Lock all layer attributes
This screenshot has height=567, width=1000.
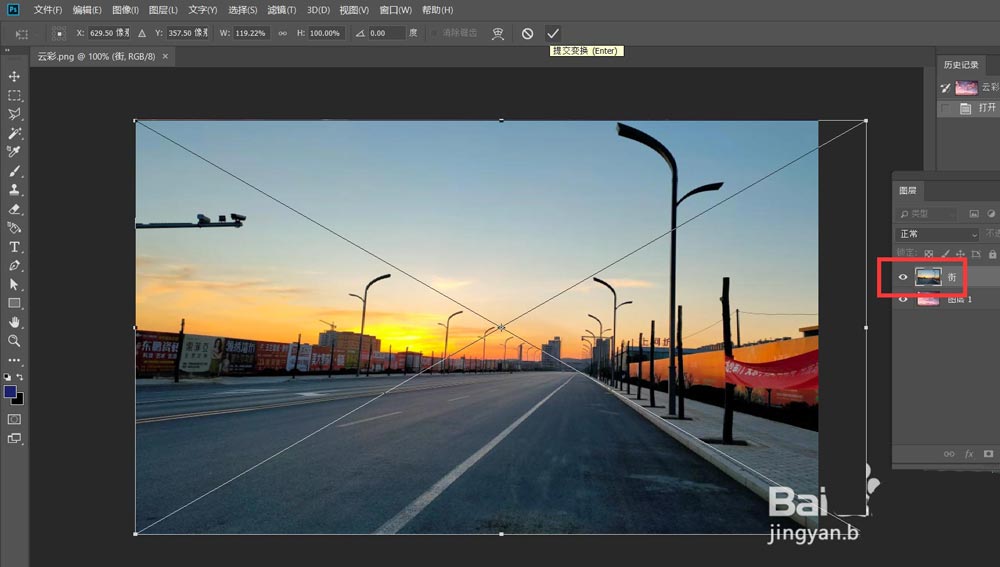[992, 254]
